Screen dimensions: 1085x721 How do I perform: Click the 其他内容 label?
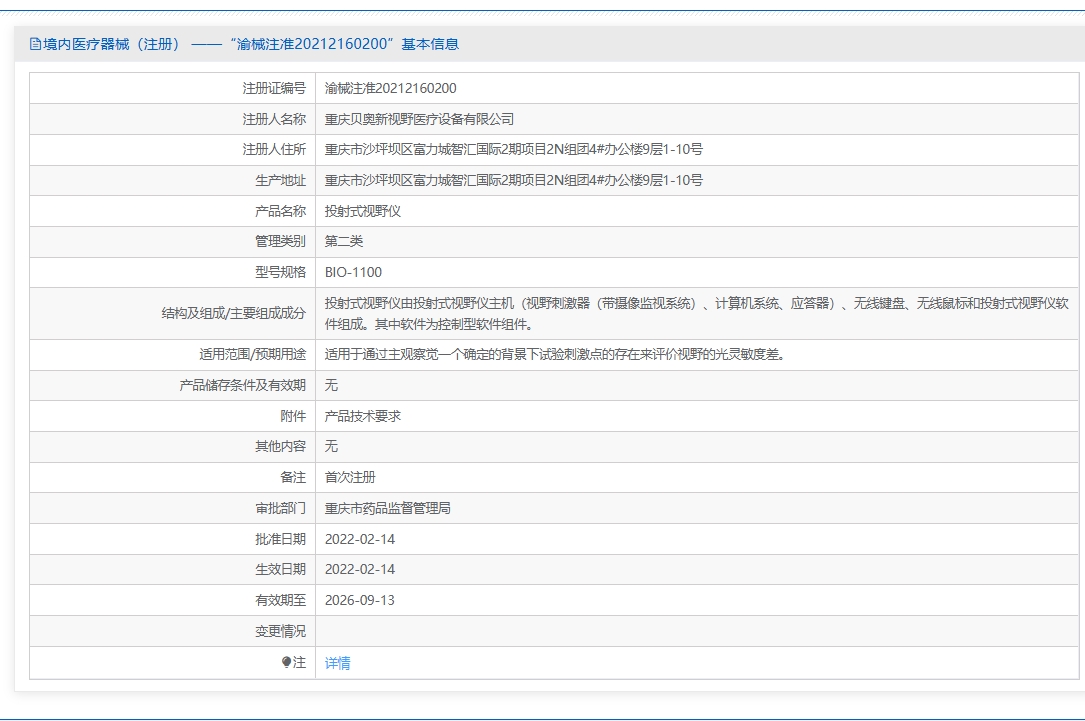[280, 446]
